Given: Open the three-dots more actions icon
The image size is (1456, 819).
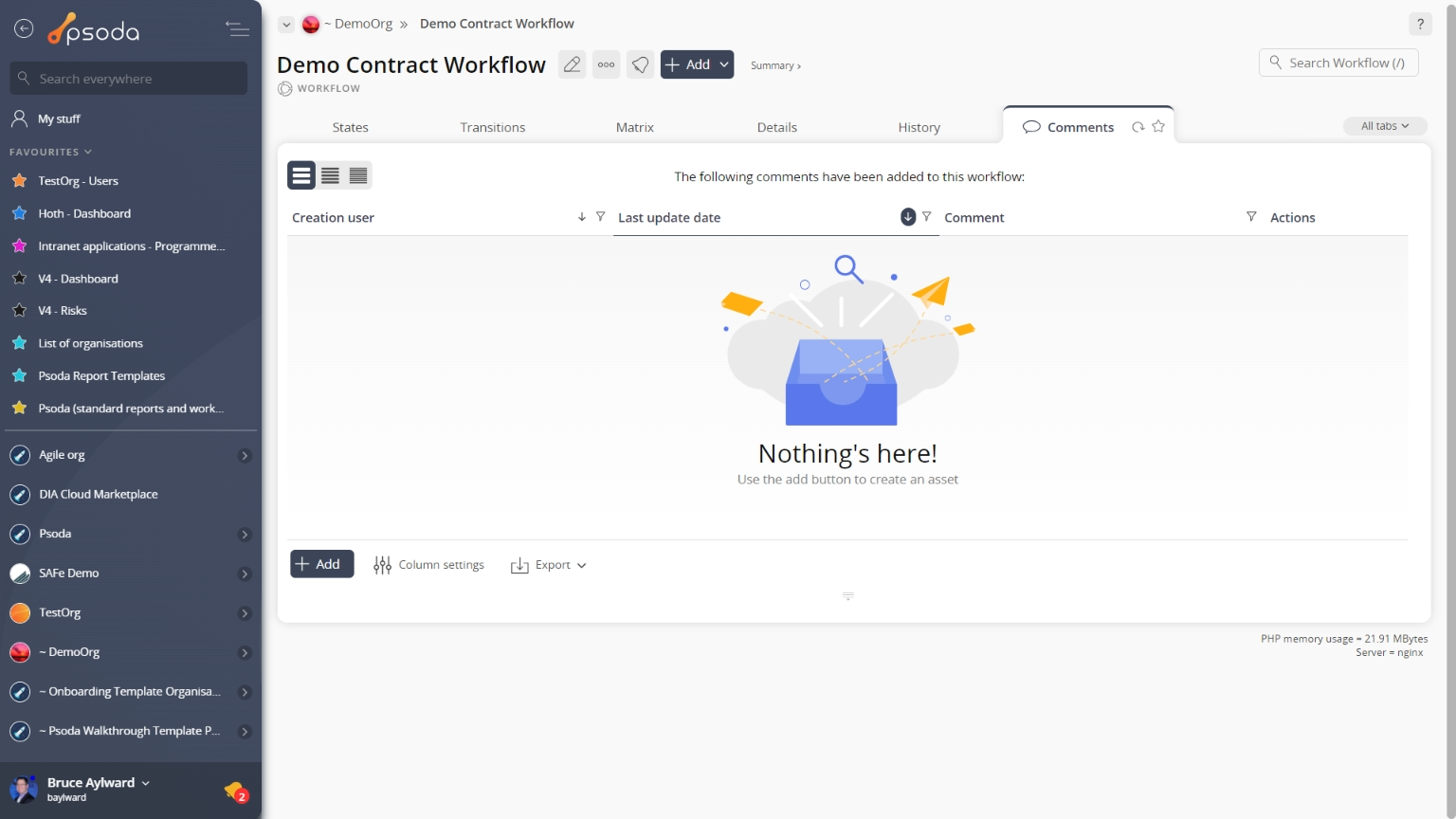Looking at the screenshot, I should (606, 64).
